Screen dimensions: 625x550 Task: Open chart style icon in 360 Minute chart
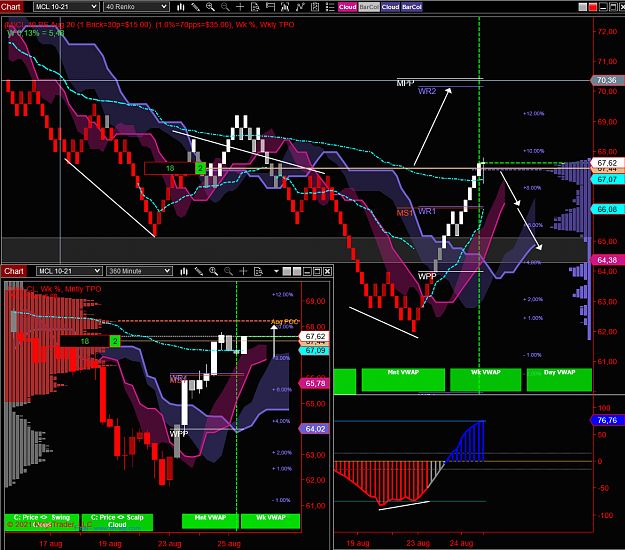[x=184, y=271]
